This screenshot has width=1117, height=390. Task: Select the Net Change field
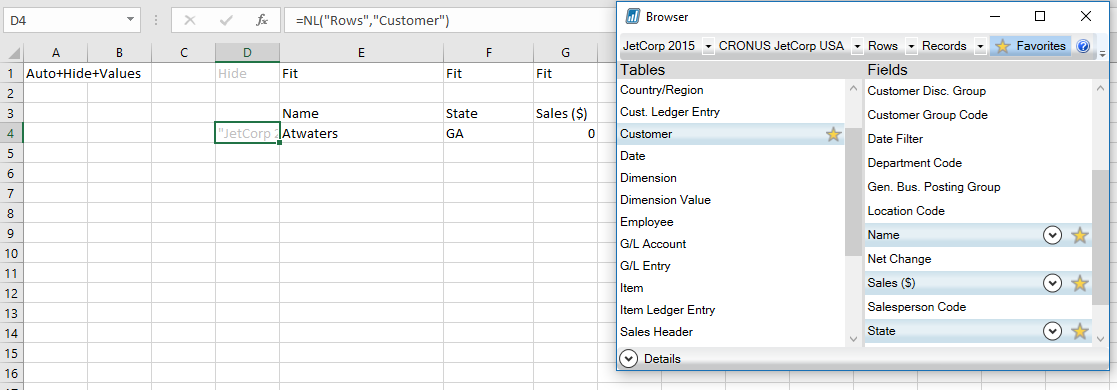(978, 260)
